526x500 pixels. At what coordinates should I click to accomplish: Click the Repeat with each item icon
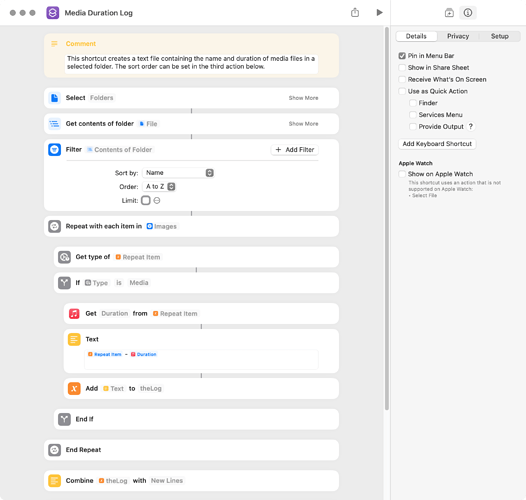pos(54,226)
